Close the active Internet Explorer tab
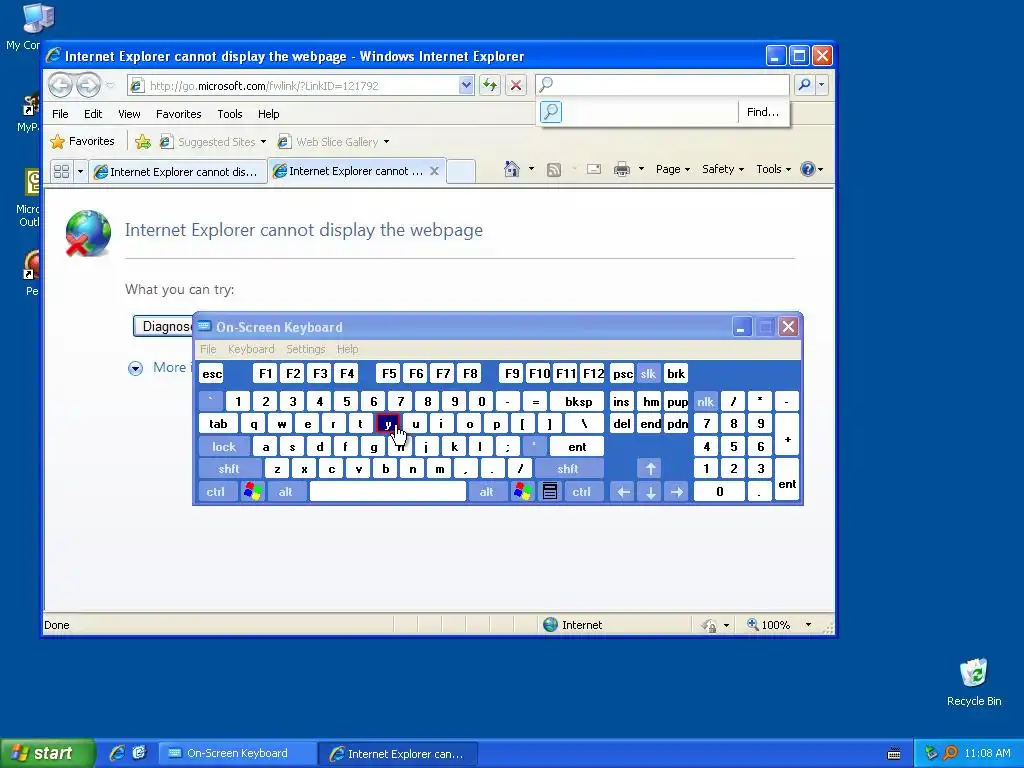The image size is (1024, 768). (434, 171)
